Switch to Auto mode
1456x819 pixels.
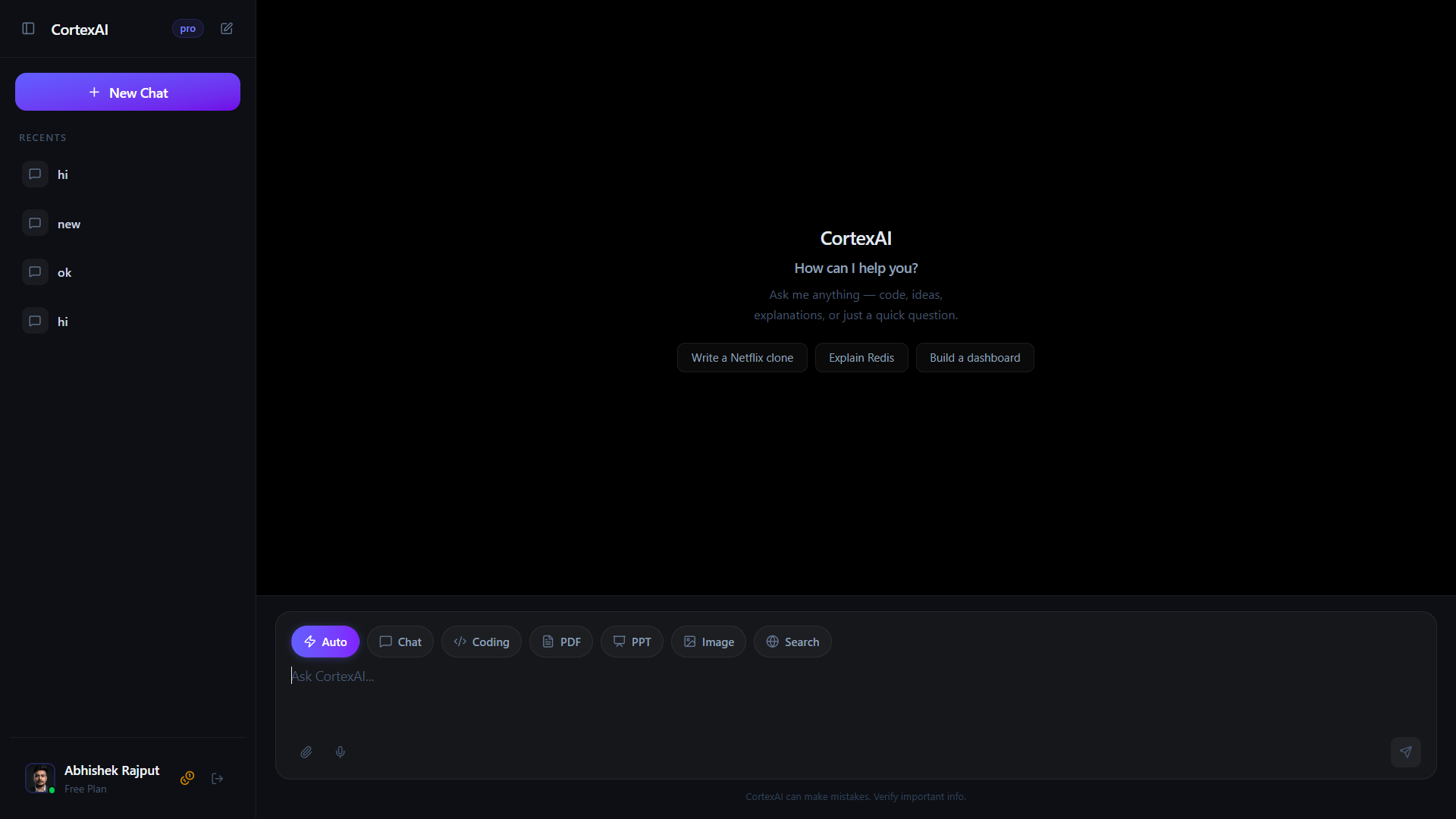pyautogui.click(x=325, y=642)
